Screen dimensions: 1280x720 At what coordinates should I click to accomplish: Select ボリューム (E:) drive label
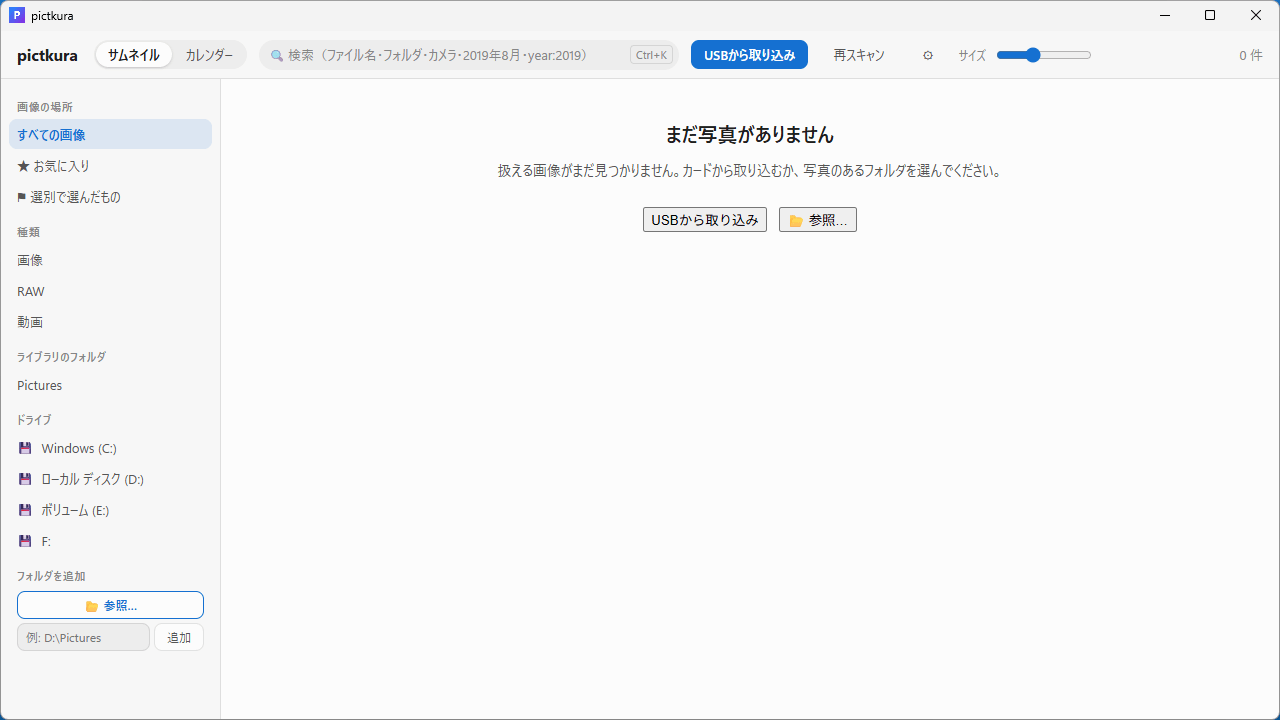point(75,510)
